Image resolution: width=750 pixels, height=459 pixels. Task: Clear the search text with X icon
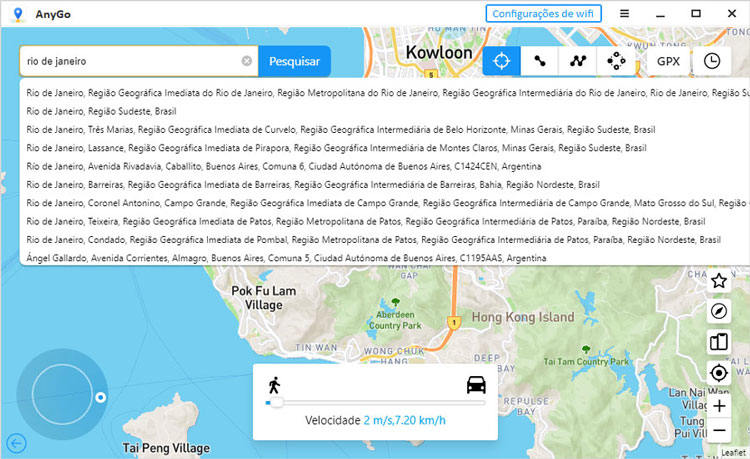[247, 61]
